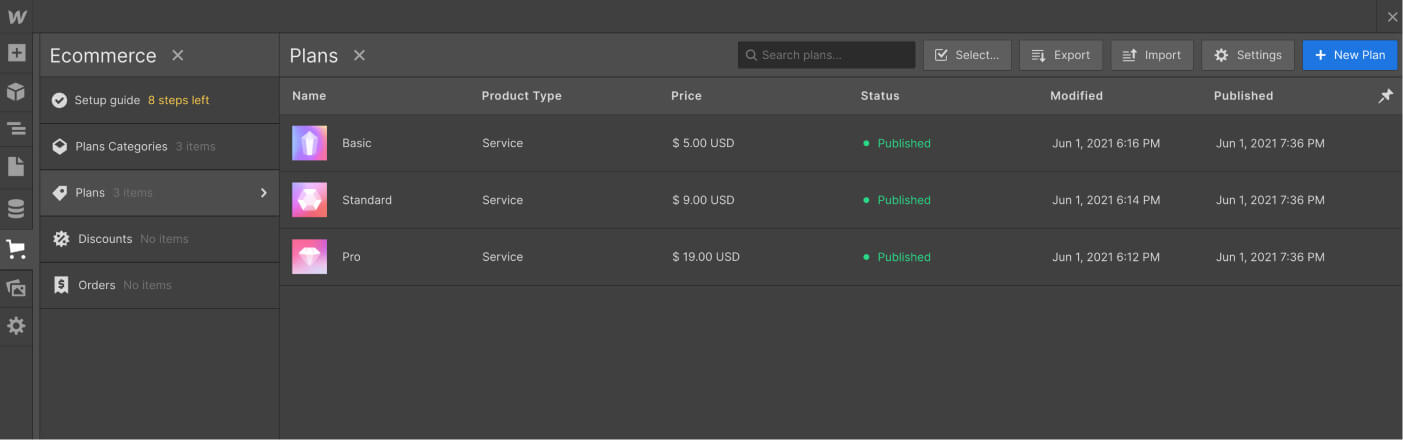
Task: Click Select… to enable item checkboxes
Action: tap(967, 55)
